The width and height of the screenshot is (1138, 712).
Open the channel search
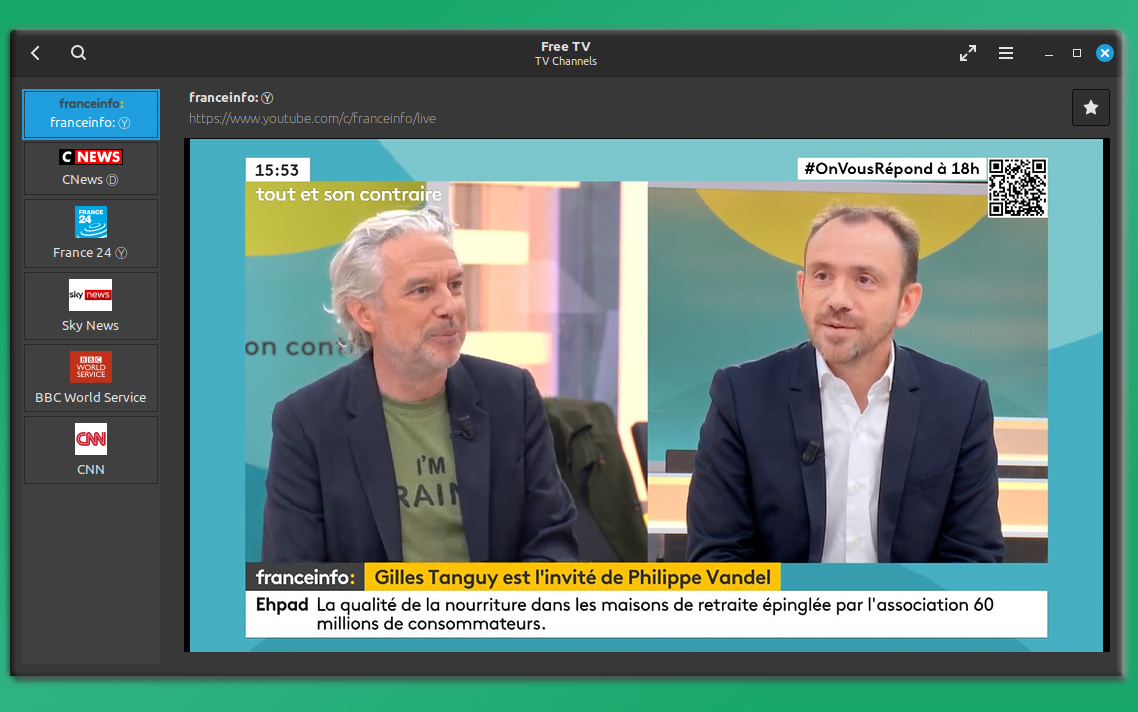click(79, 53)
